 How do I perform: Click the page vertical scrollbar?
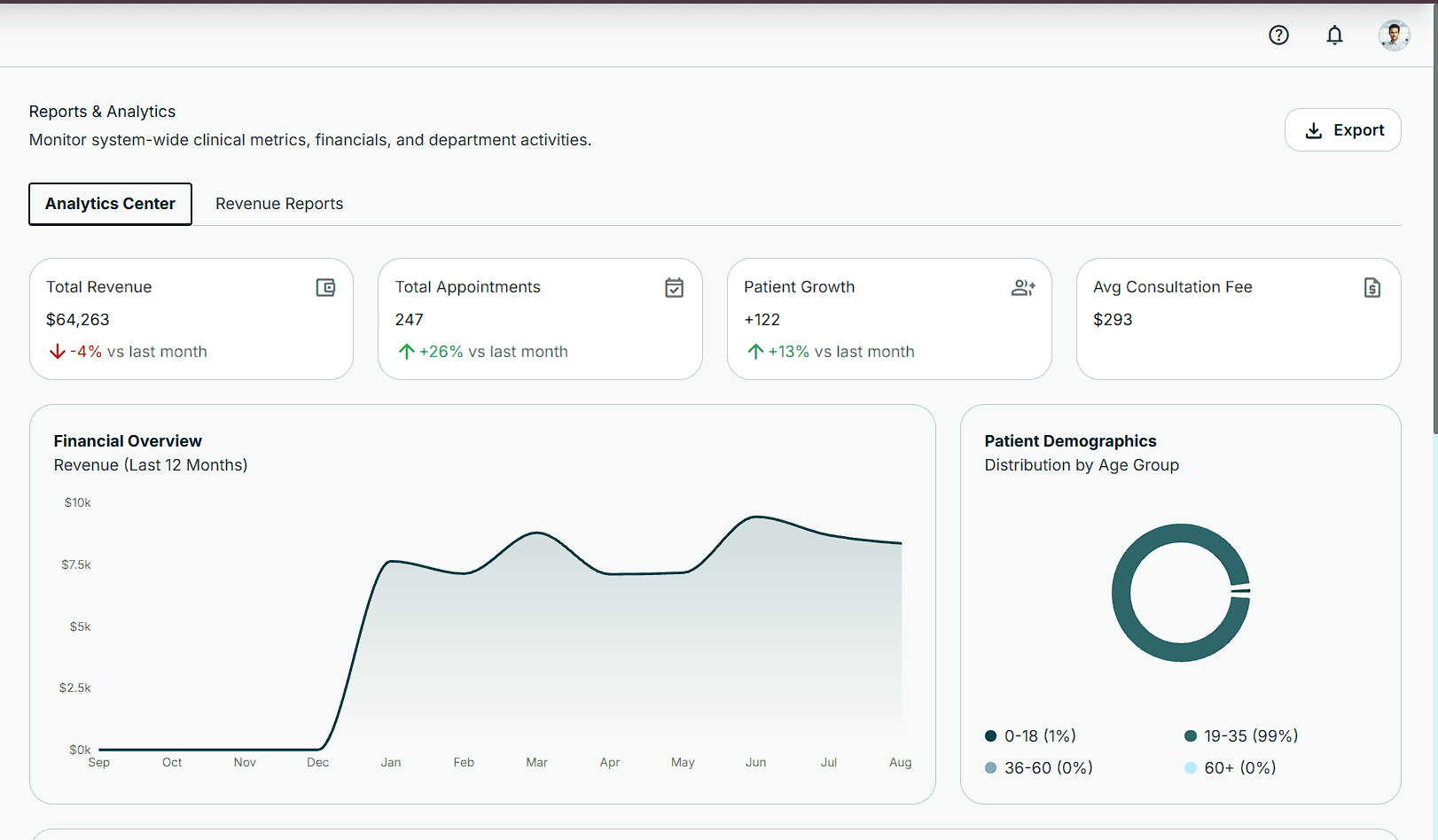tap(1434, 218)
